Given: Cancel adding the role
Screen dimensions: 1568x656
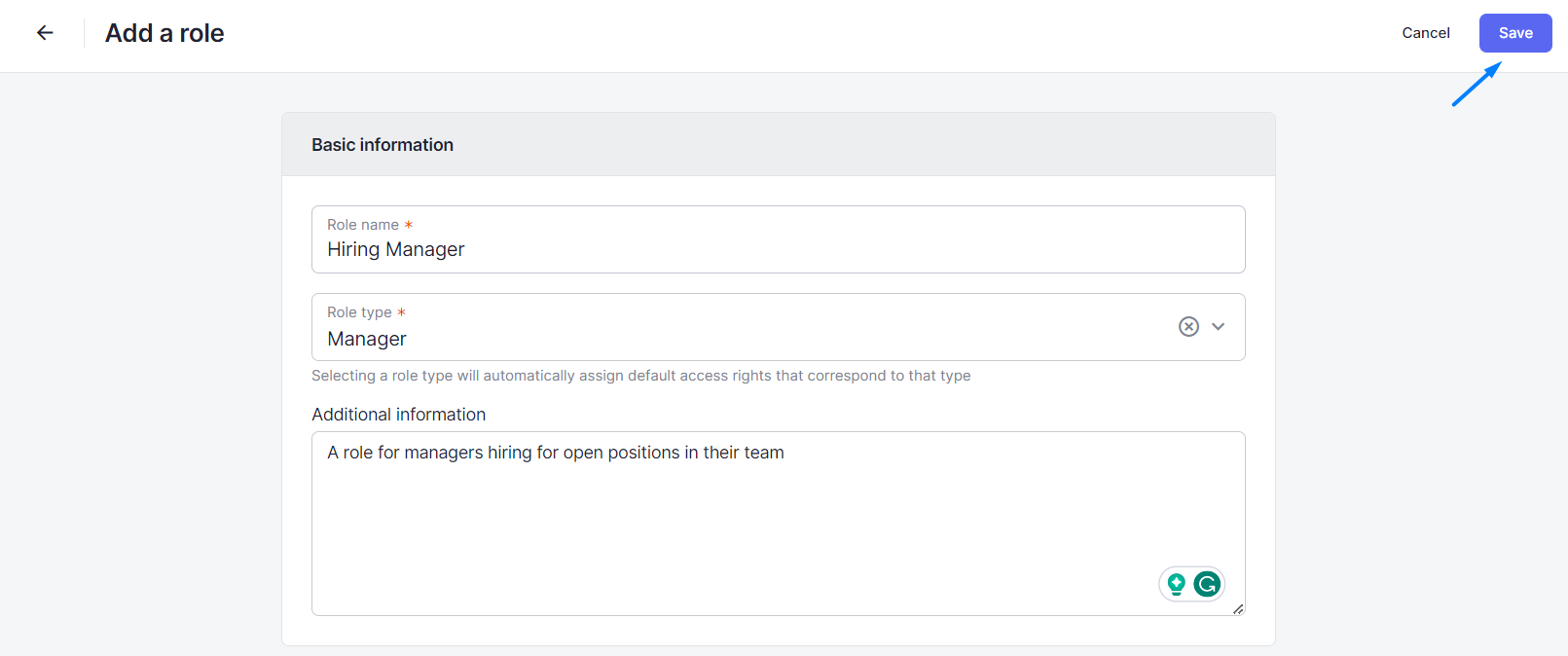Looking at the screenshot, I should 1425,33.
